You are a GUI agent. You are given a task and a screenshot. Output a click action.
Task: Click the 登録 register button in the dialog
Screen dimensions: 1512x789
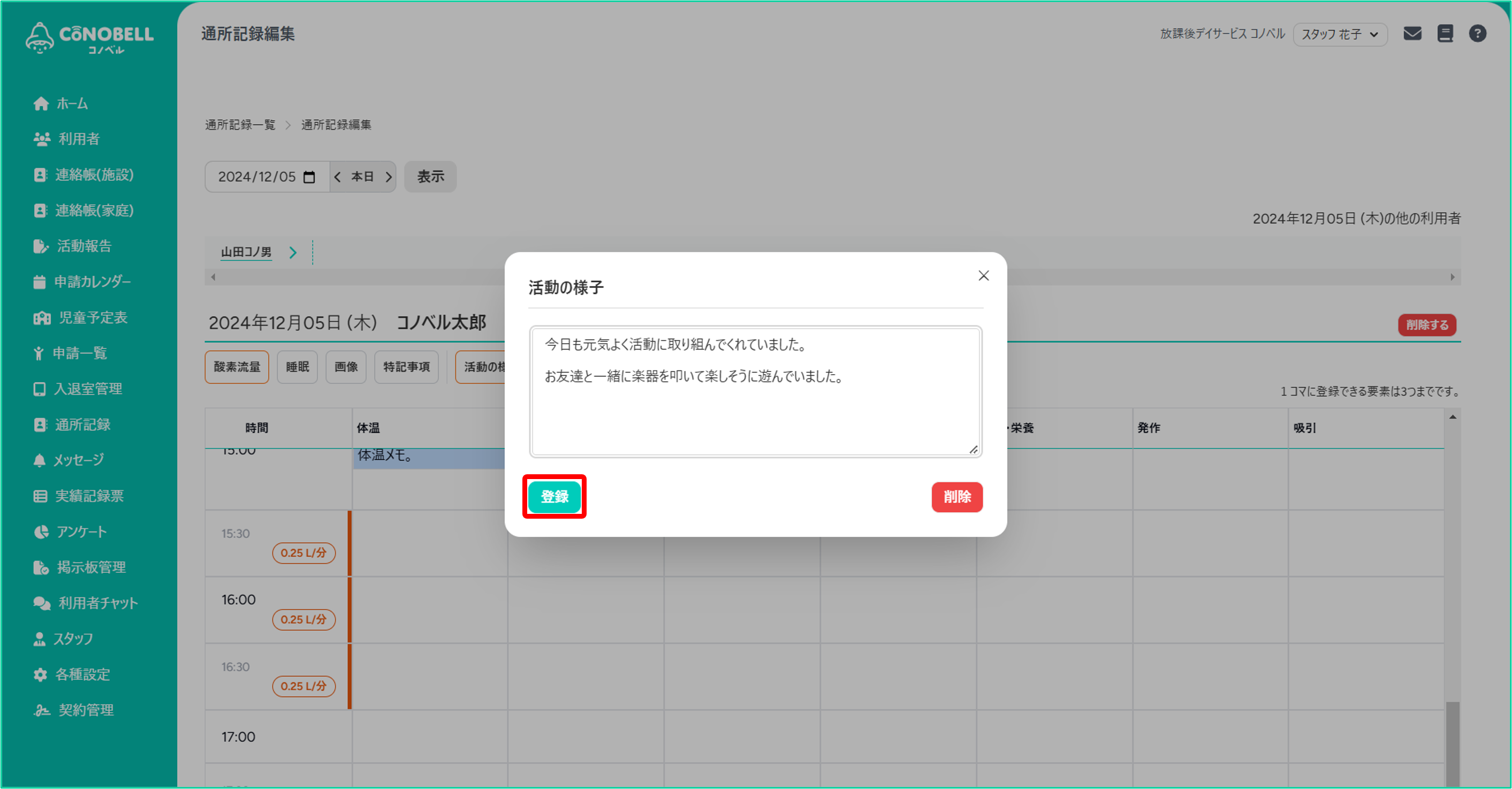coord(554,497)
